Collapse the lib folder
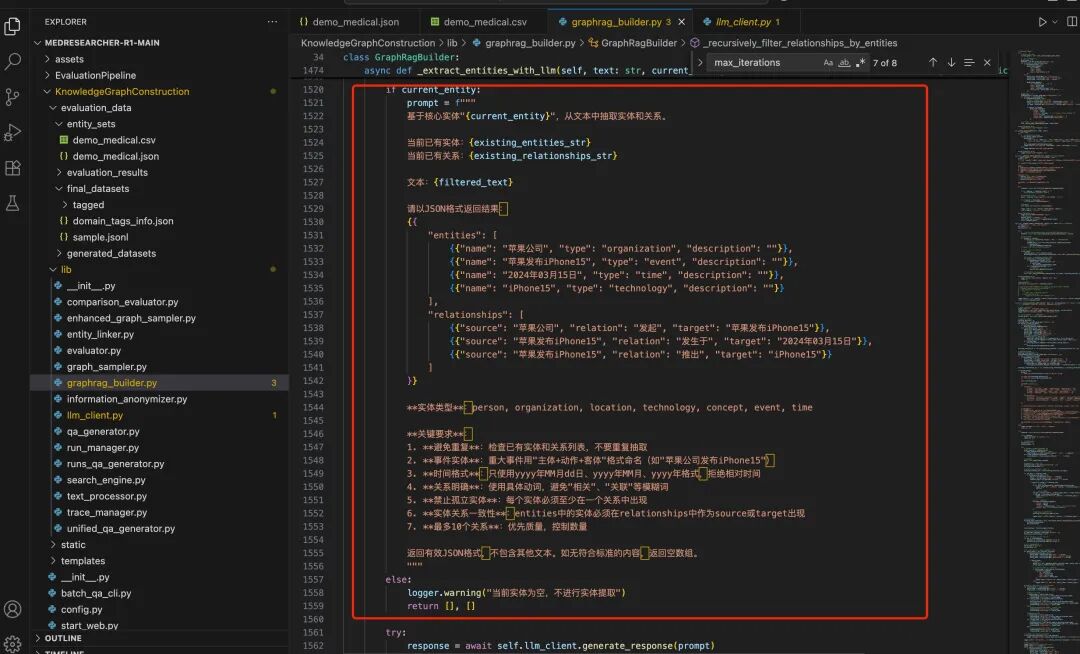 point(66,269)
